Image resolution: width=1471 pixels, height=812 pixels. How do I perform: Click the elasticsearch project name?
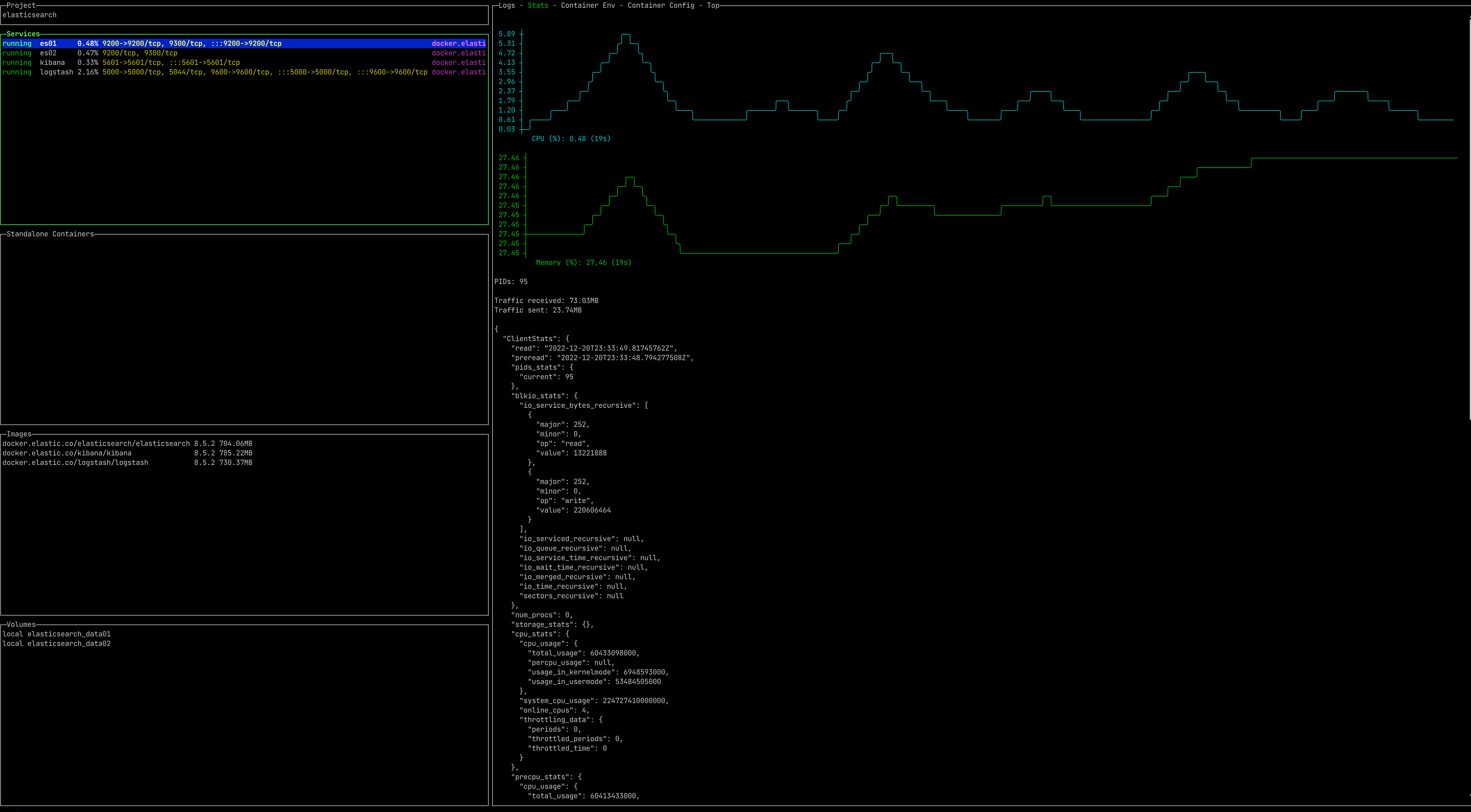(x=30, y=15)
